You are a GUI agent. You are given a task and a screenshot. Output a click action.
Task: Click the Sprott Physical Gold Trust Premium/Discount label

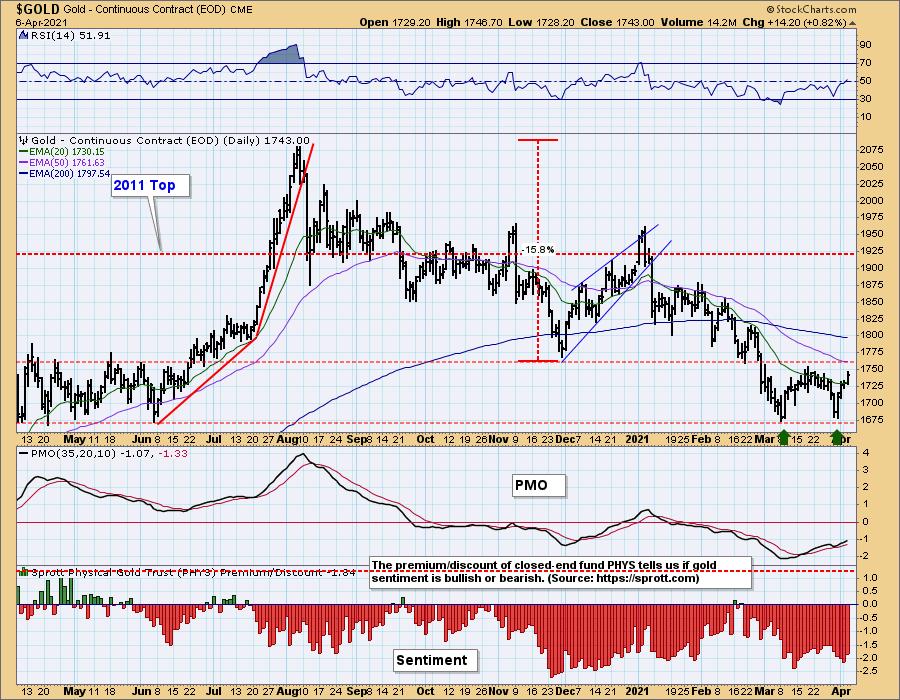(x=193, y=571)
